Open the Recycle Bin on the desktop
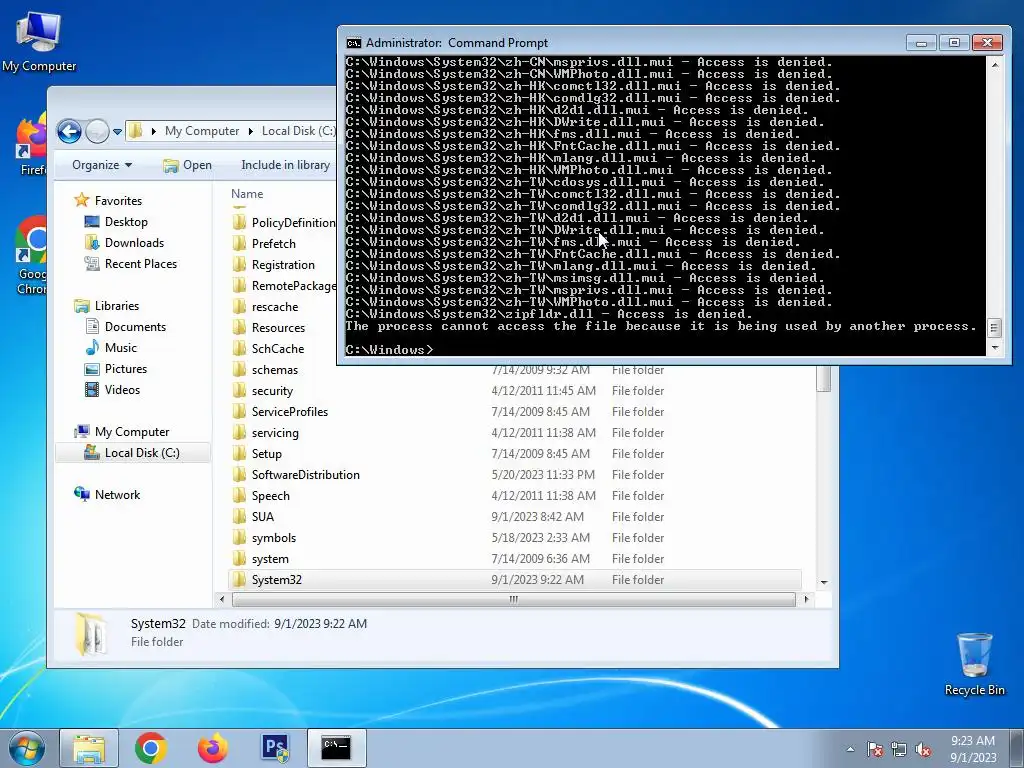The image size is (1024, 768). 974,664
